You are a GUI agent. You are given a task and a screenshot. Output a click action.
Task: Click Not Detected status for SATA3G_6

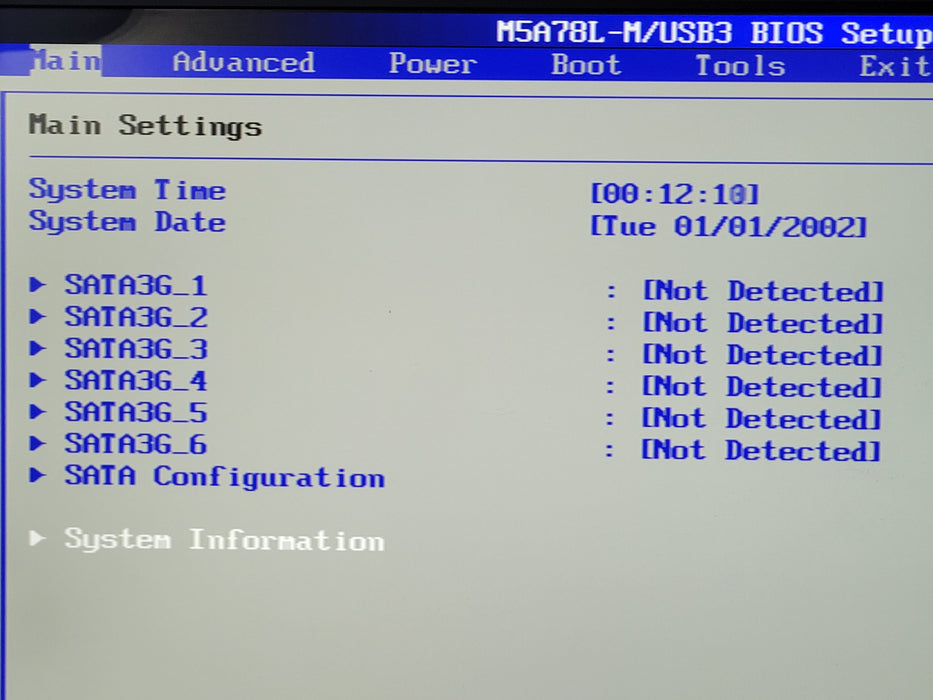tap(761, 451)
